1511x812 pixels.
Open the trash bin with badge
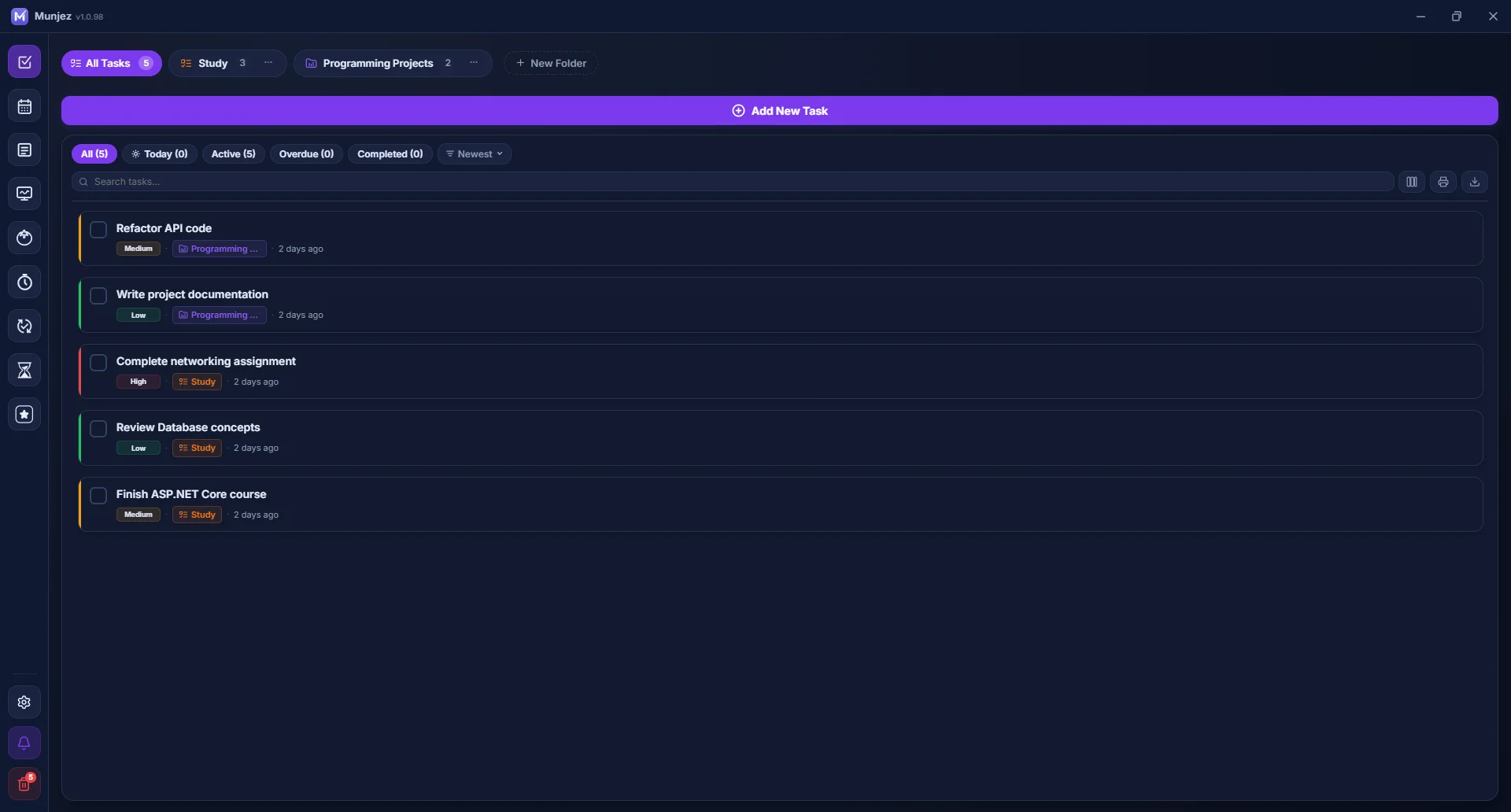pos(24,784)
